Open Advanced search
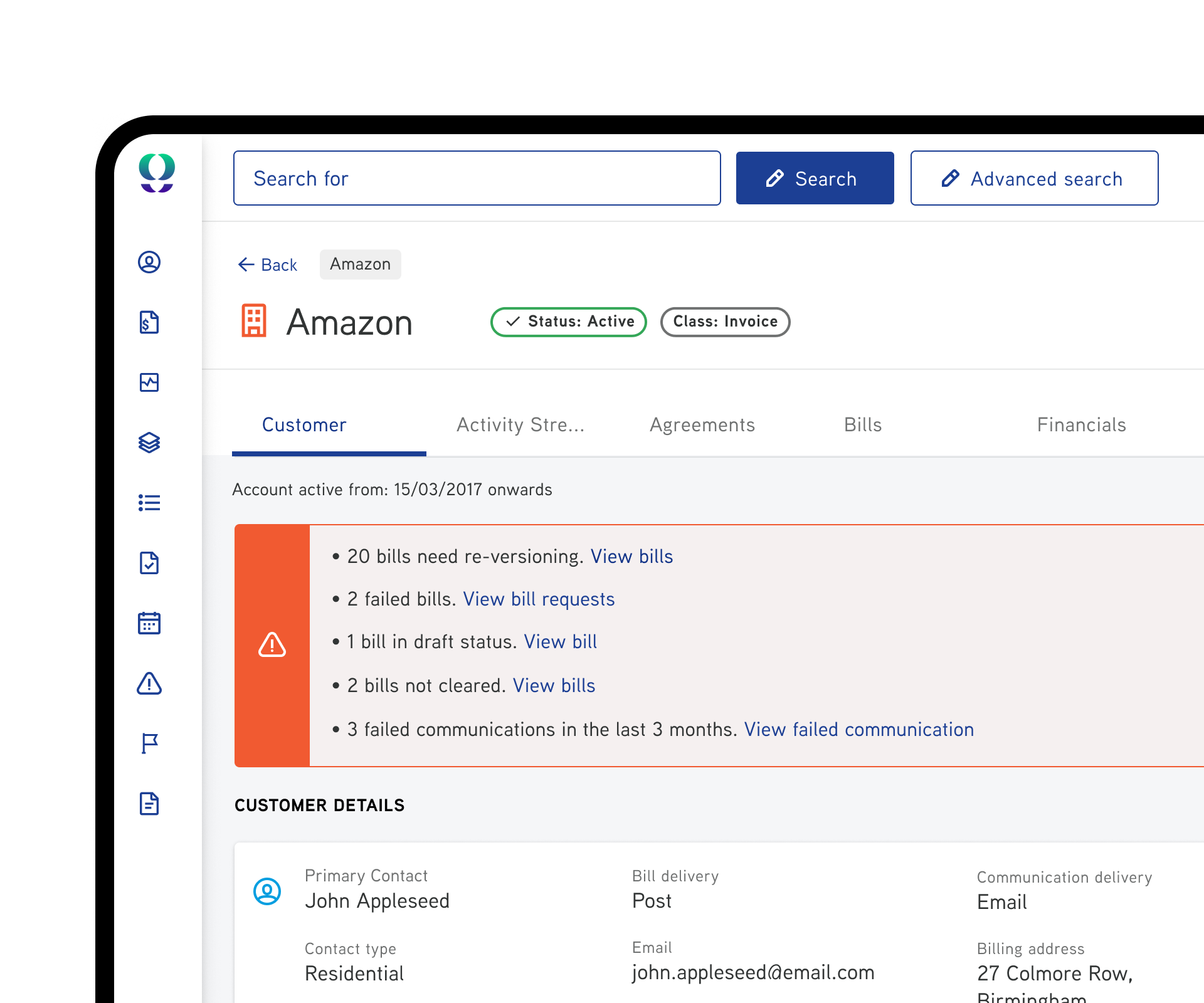 coord(1034,178)
